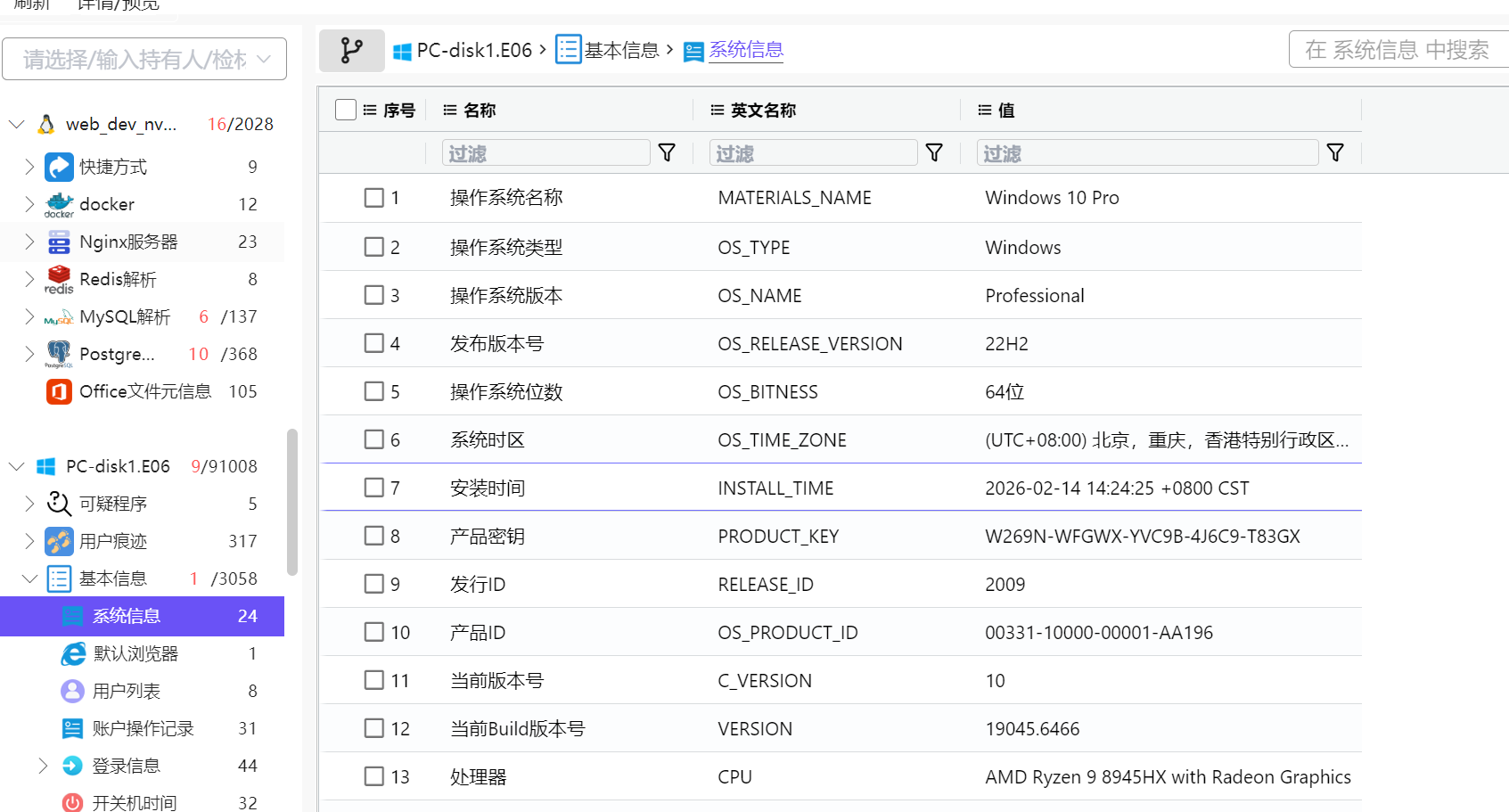The height and width of the screenshot is (812, 1509).
Task: Select the Nginx服务器 tree item
Action: point(143,242)
